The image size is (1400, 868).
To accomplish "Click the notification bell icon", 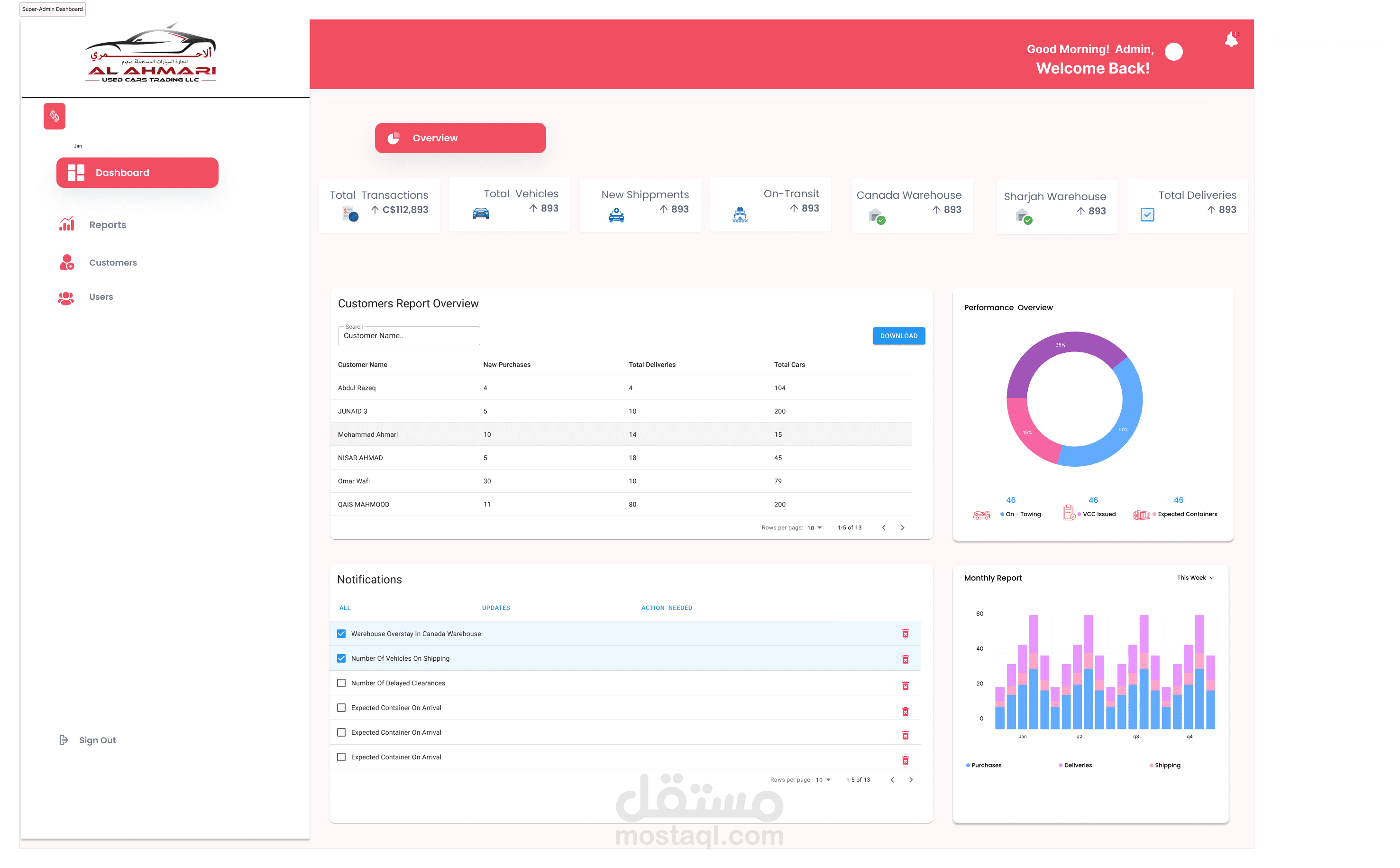I will (1231, 40).
